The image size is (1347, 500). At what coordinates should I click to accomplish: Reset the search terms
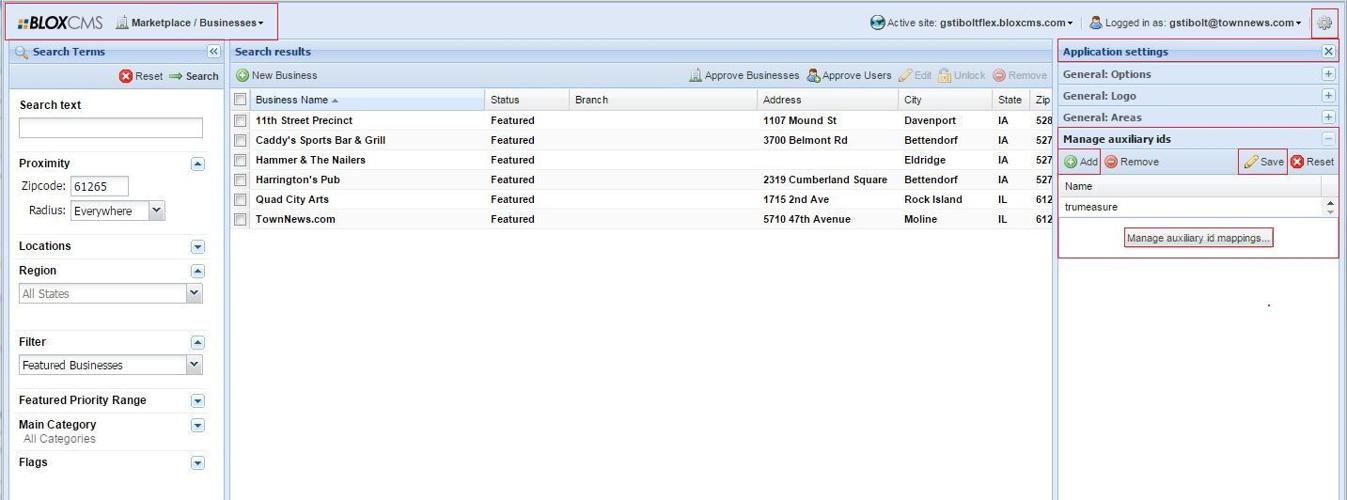pyautogui.click(x=141, y=76)
